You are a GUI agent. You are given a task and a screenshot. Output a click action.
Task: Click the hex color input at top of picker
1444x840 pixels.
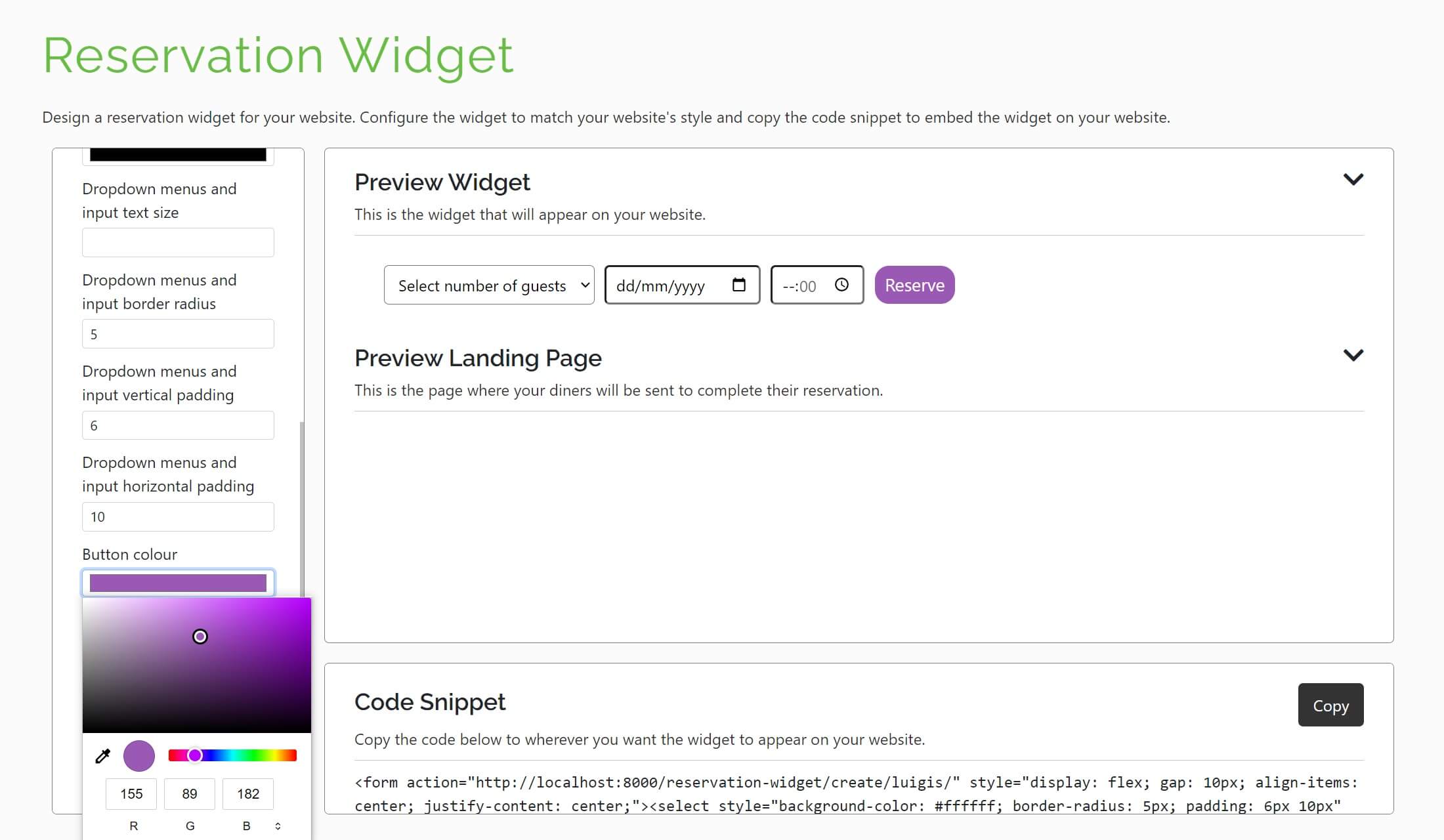[178, 582]
